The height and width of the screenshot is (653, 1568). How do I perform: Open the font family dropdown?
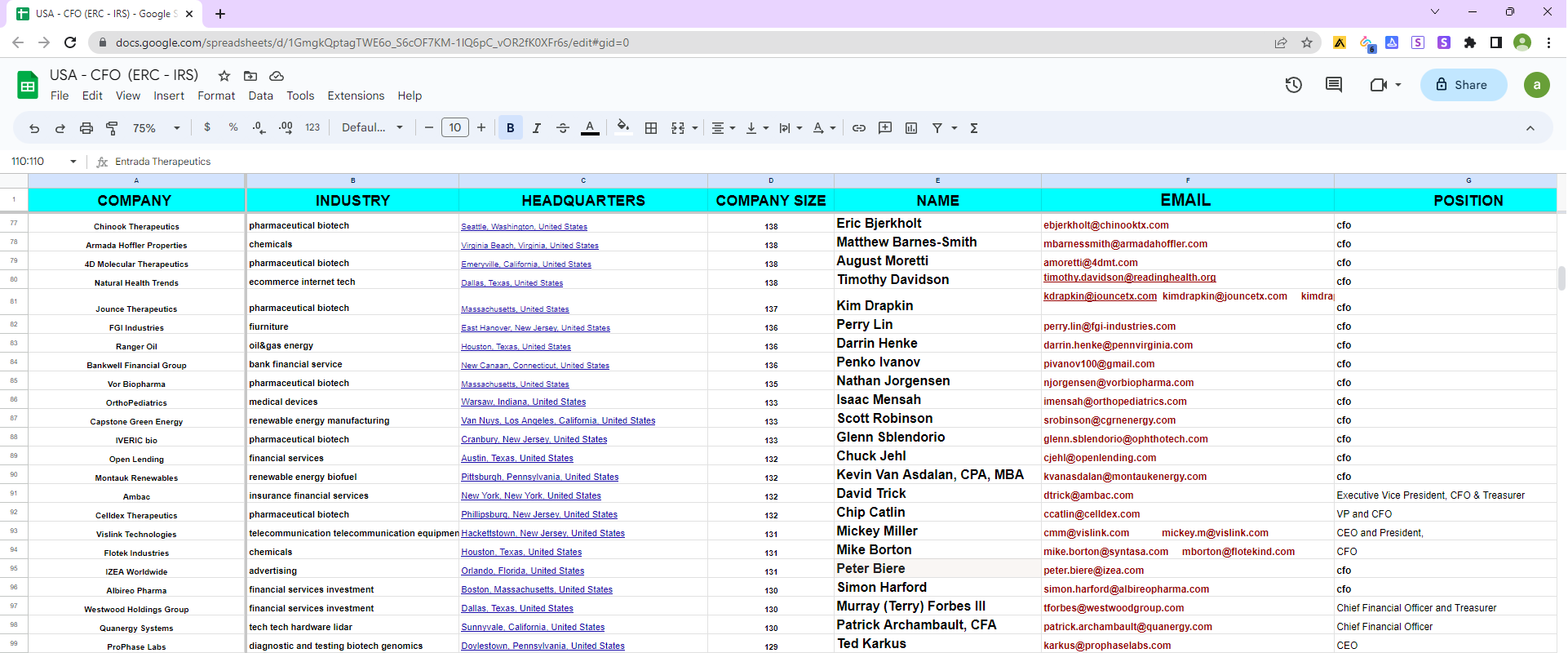click(372, 127)
